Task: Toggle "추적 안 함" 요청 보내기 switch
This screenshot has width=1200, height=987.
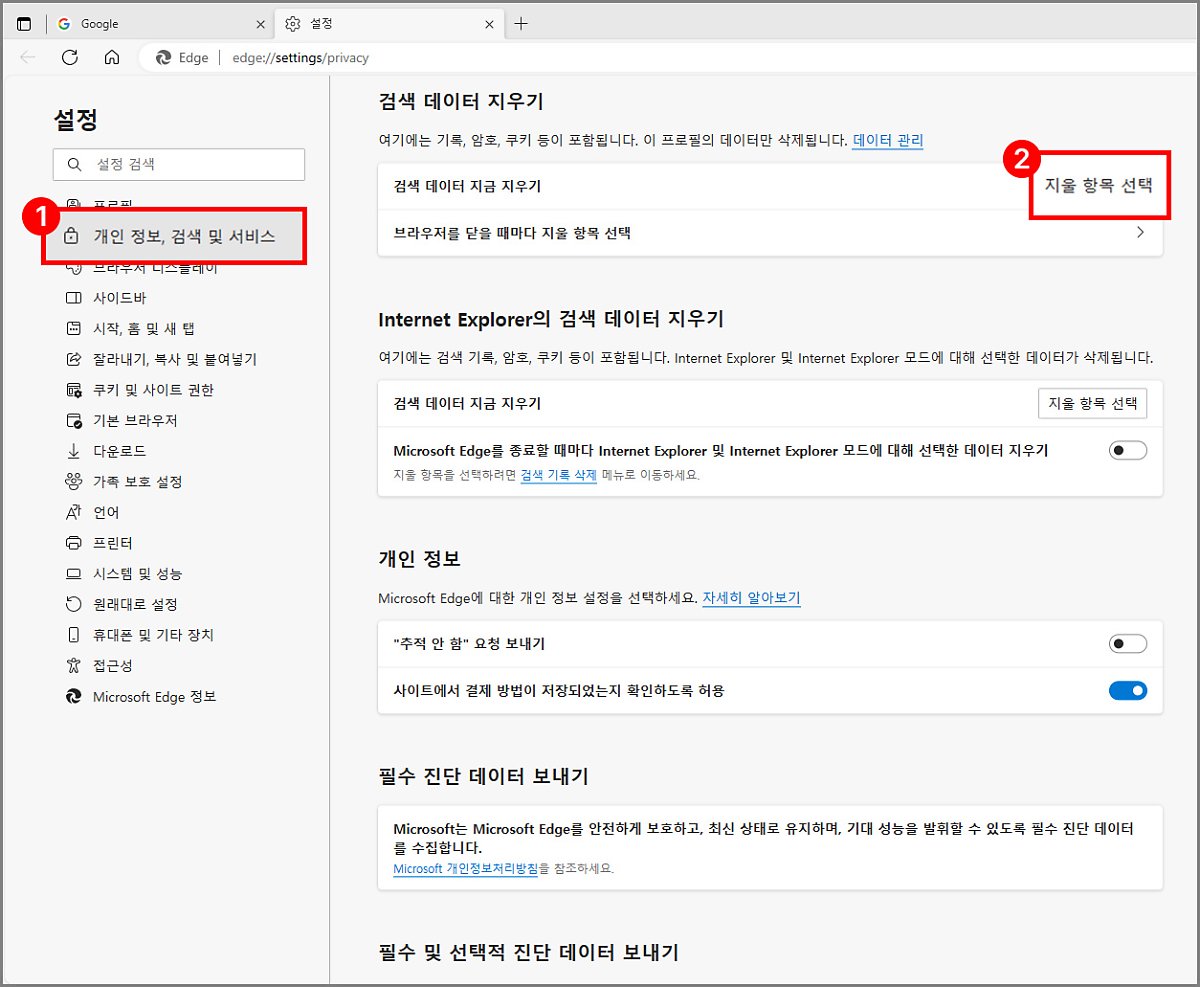Action: point(1127,644)
